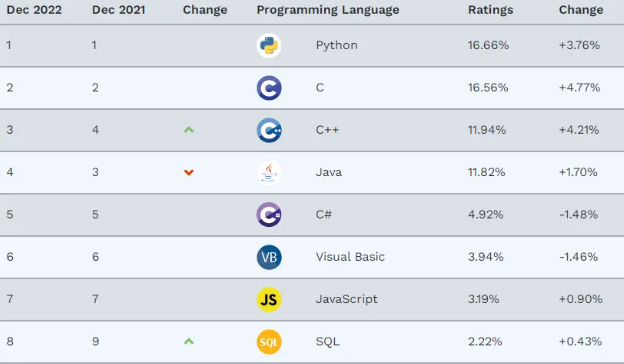Viewport: 624px width, 364px height.
Task: Click Dec 2021 rank 3 in Java row
Action: tap(96, 172)
